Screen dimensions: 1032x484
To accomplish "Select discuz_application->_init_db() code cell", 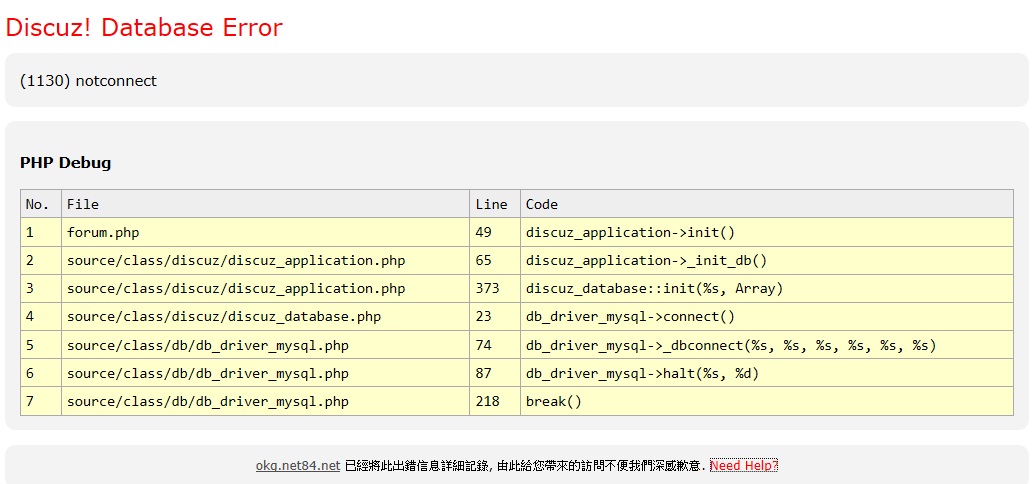I will tap(767, 260).
